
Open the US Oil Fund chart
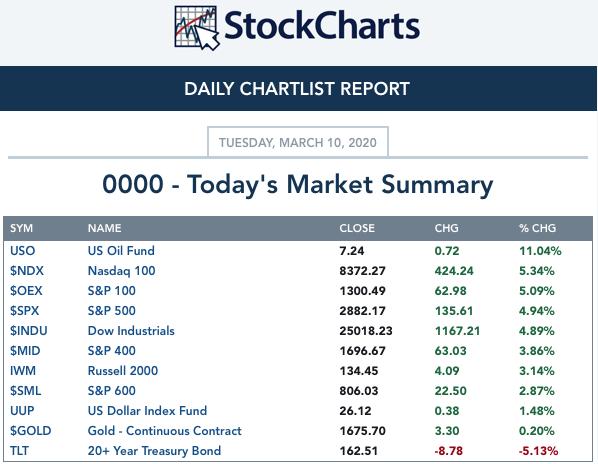tap(121, 250)
